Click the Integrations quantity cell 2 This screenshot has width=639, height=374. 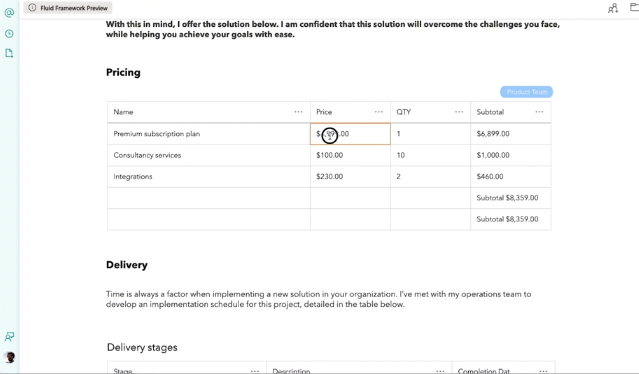pos(430,176)
